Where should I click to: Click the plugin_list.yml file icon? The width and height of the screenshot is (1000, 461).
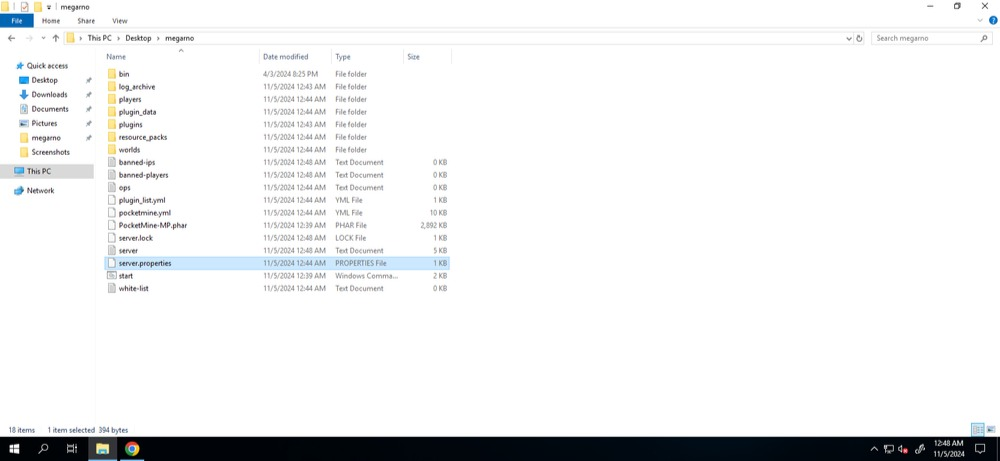112,200
